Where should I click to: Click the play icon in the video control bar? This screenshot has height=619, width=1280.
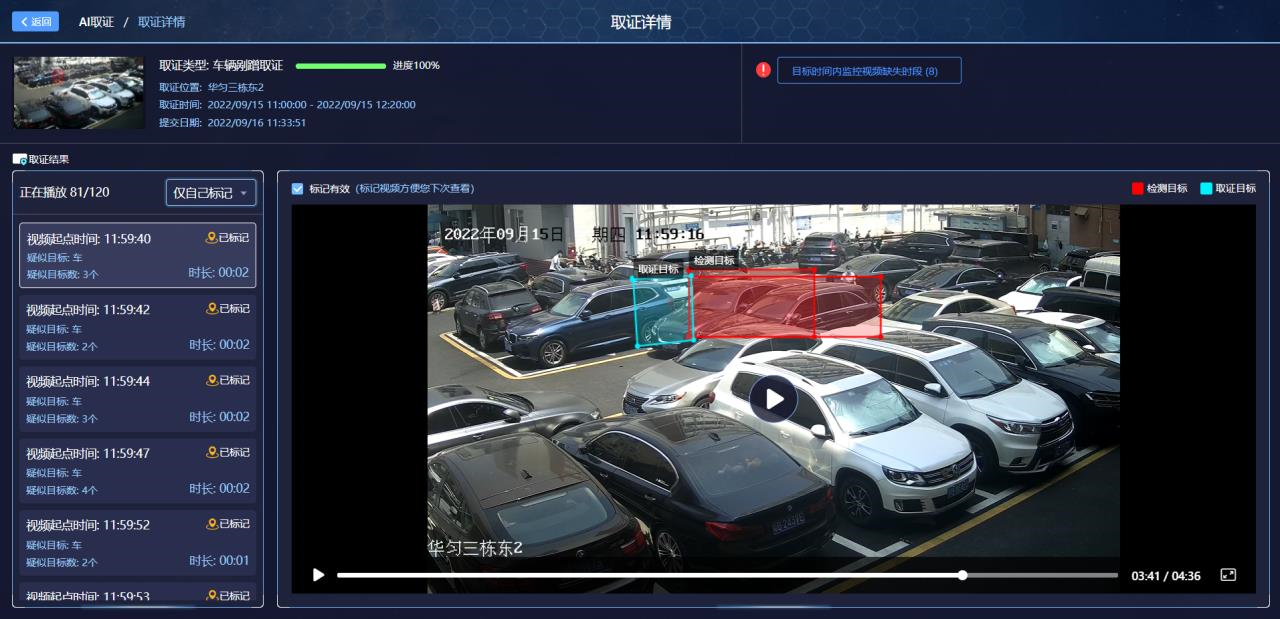click(318, 575)
